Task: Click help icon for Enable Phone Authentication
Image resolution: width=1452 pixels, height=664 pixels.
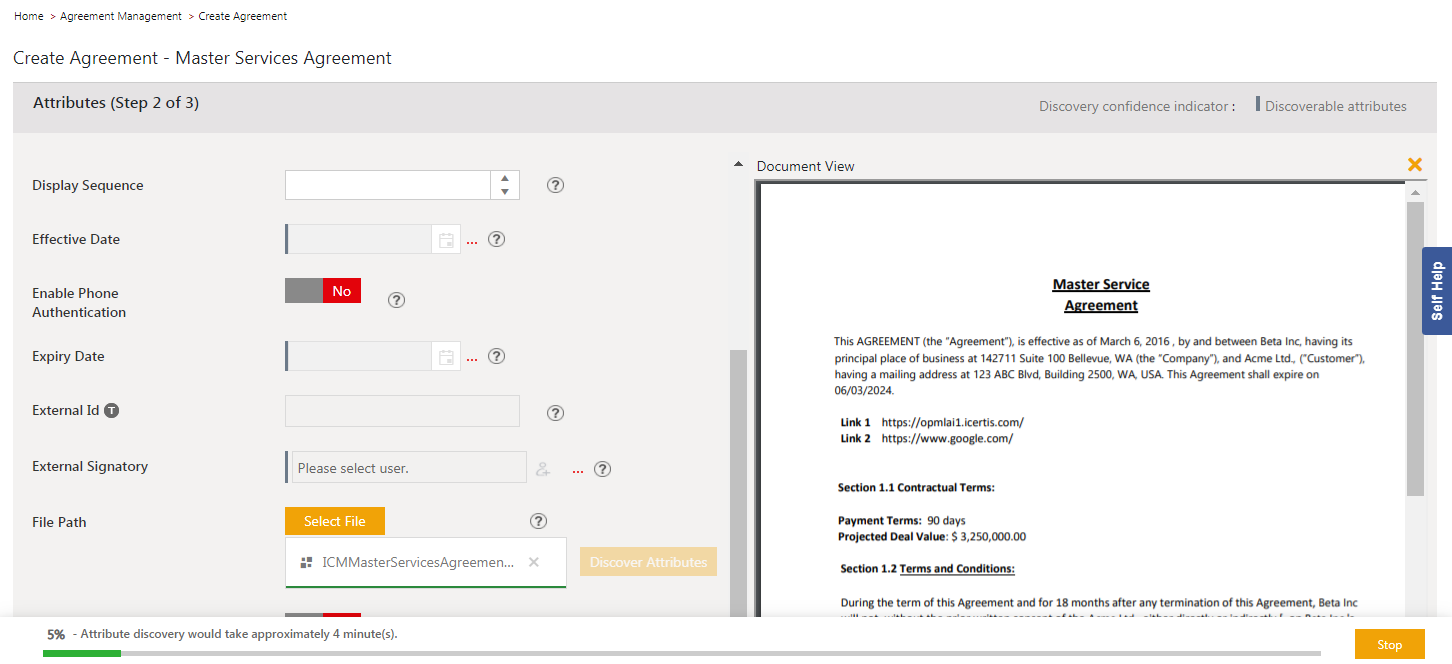Action: (x=396, y=300)
